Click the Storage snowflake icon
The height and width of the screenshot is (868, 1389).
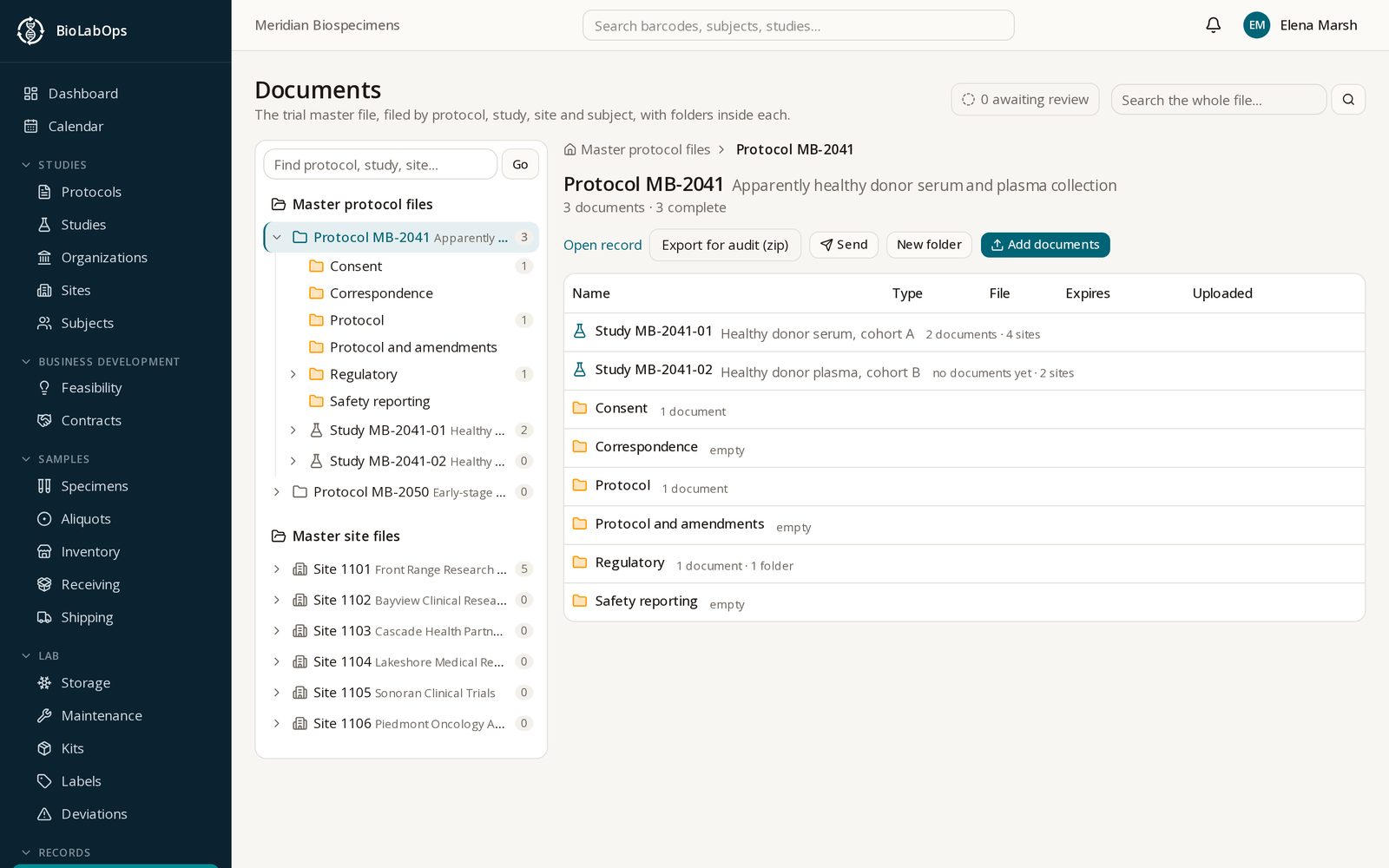[x=44, y=683]
